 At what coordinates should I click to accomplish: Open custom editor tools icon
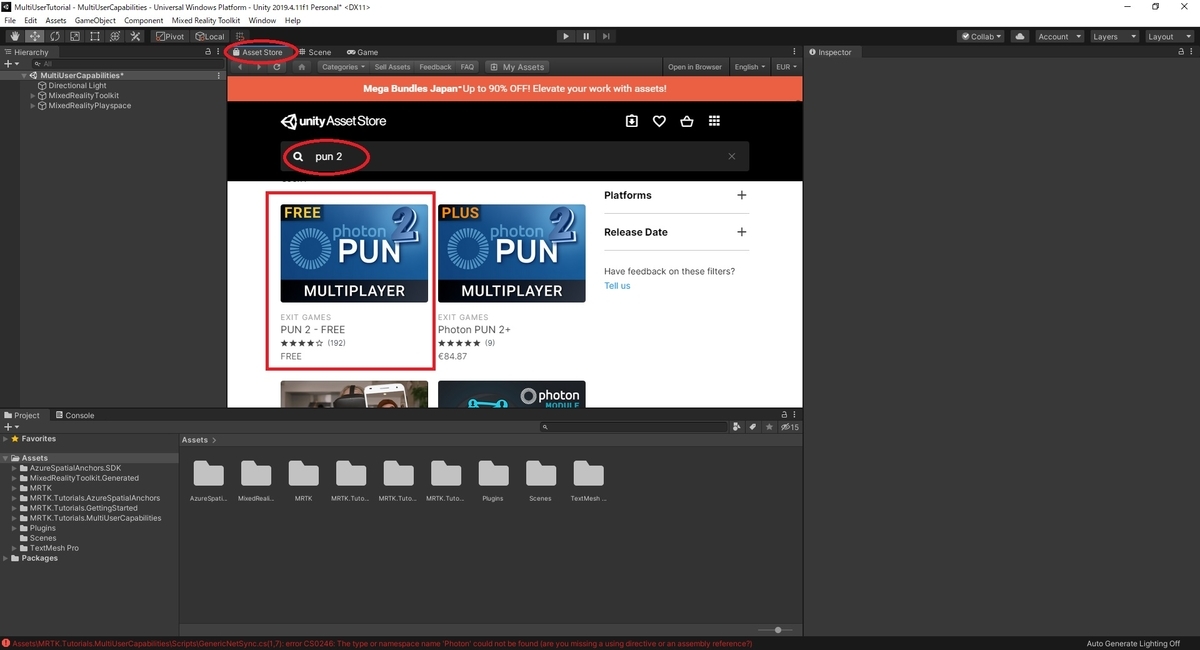[134, 36]
